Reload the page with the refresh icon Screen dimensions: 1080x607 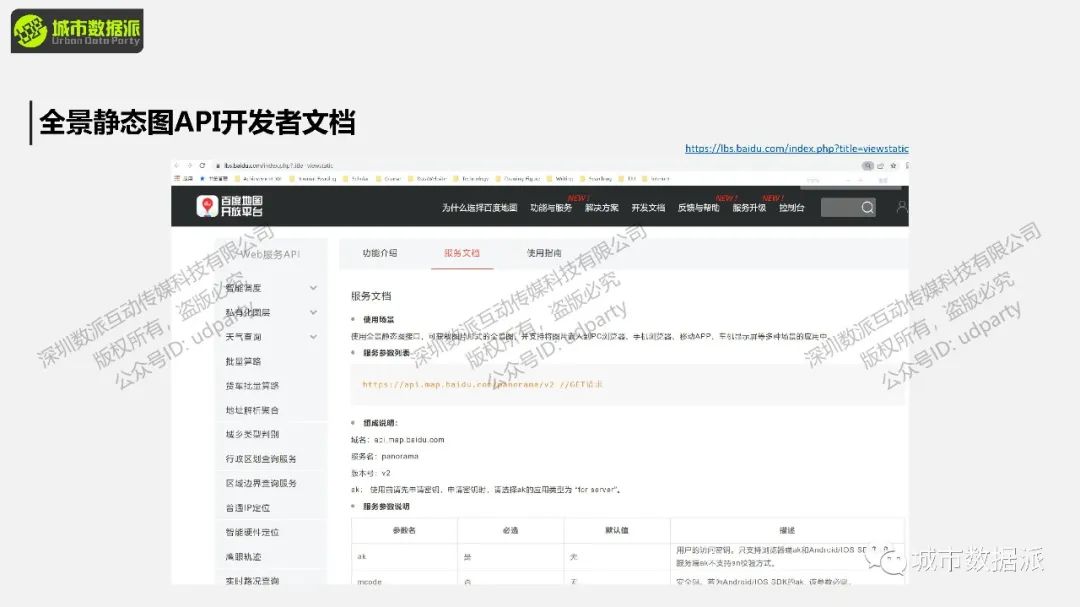pos(202,165)
